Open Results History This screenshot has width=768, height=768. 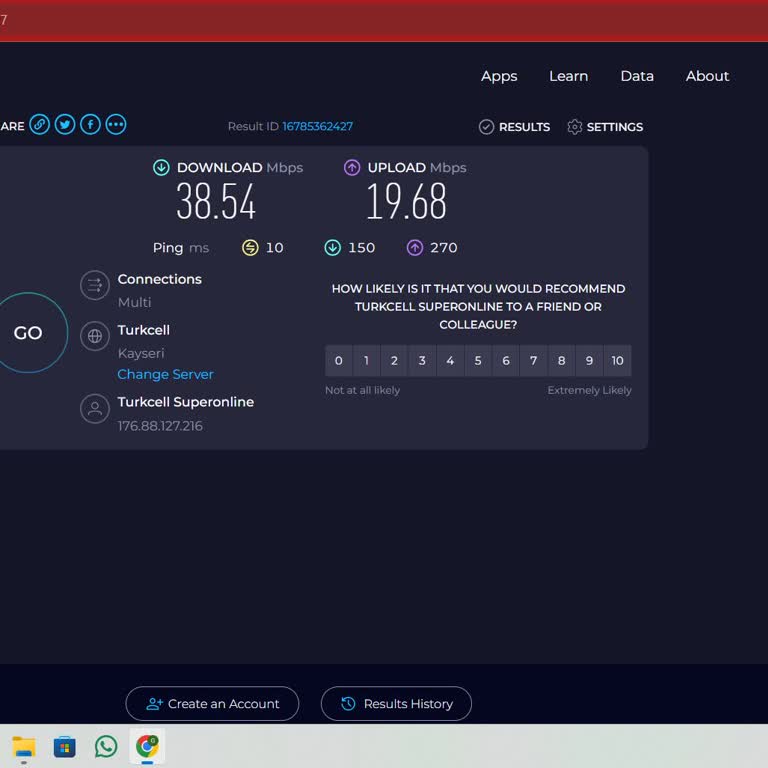[396, 704]
